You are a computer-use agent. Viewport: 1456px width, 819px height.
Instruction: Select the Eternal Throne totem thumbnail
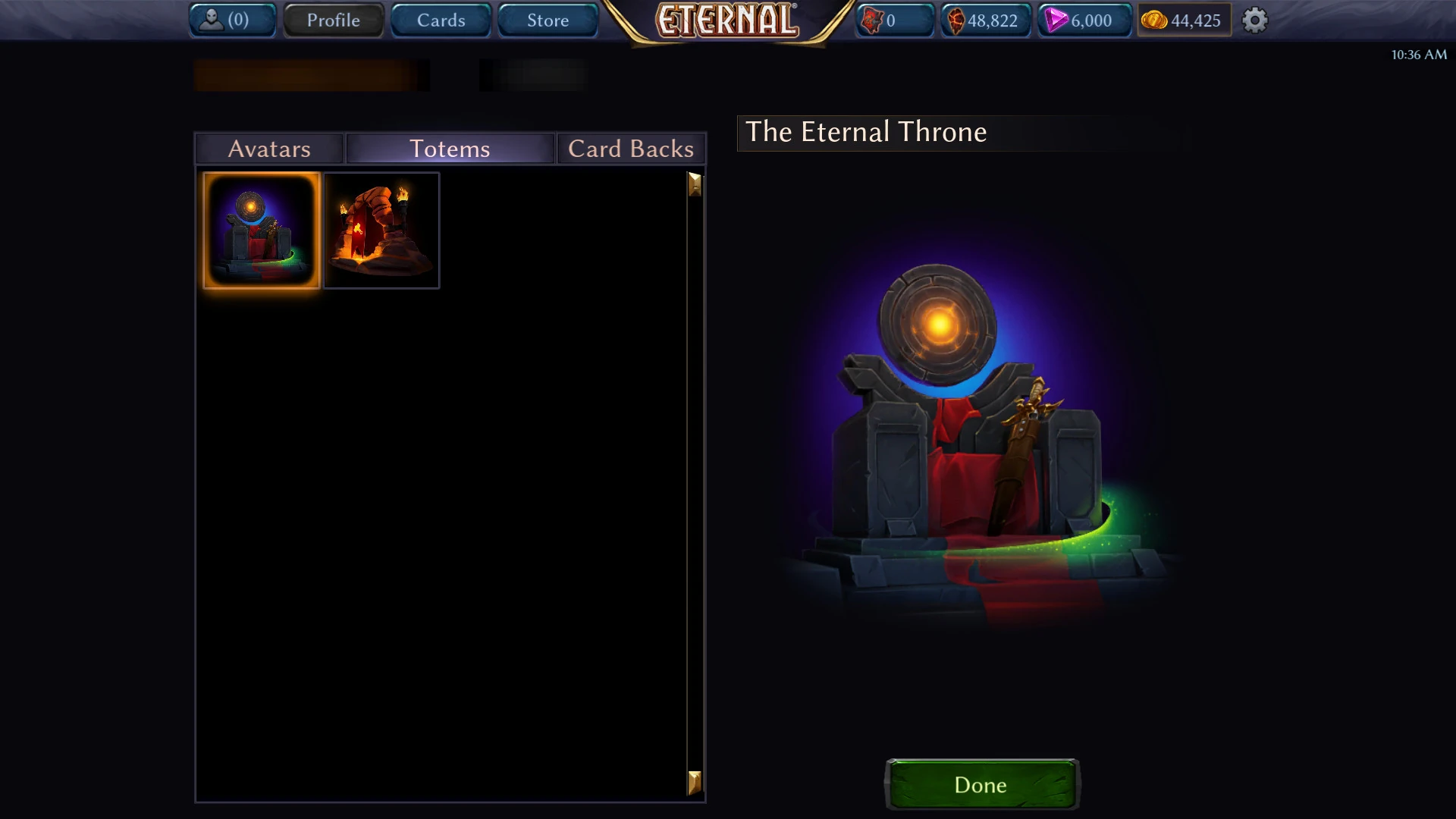pyautogui.click(x=262, y=231)
